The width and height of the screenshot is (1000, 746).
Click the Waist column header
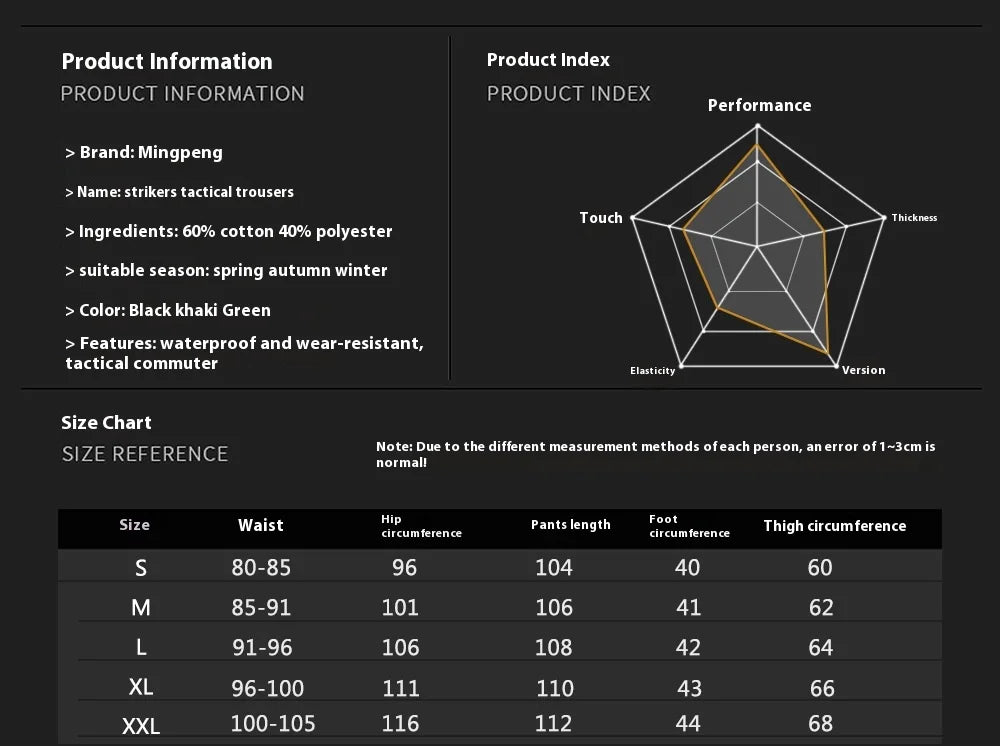[x=261, y=526]
